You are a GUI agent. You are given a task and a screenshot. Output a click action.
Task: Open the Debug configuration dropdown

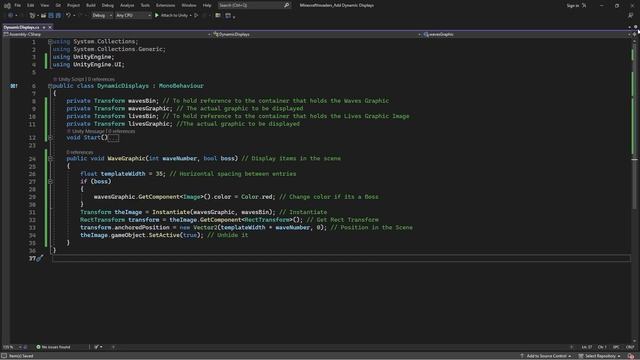(102, 16)
